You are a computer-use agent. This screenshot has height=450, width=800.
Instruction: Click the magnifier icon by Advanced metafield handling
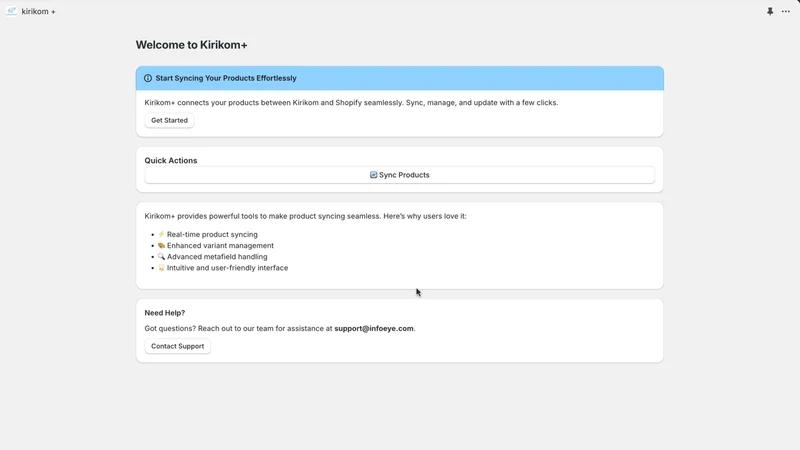click(x=161, y=257)
